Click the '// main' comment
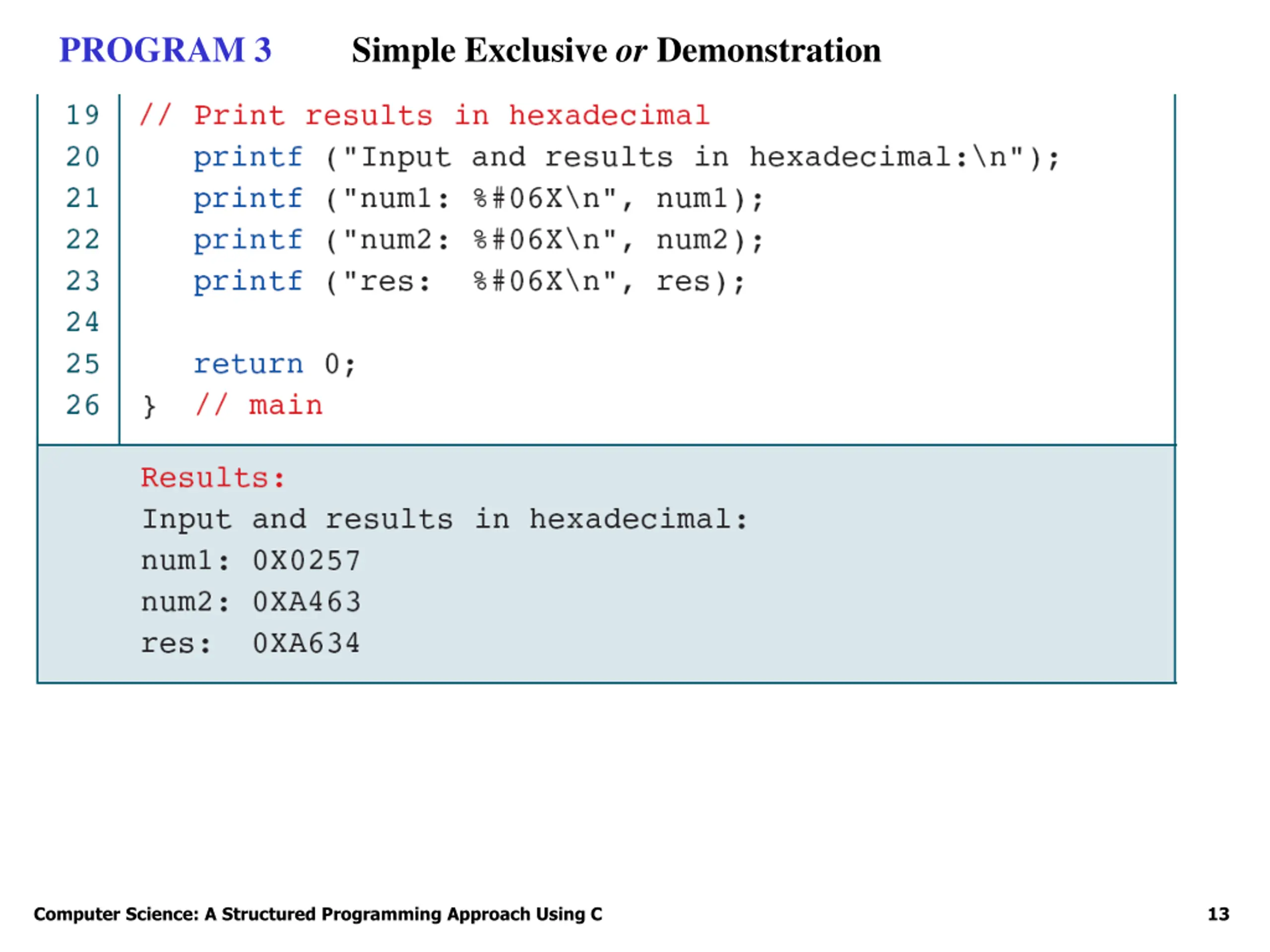 click(x=258, y=405)
